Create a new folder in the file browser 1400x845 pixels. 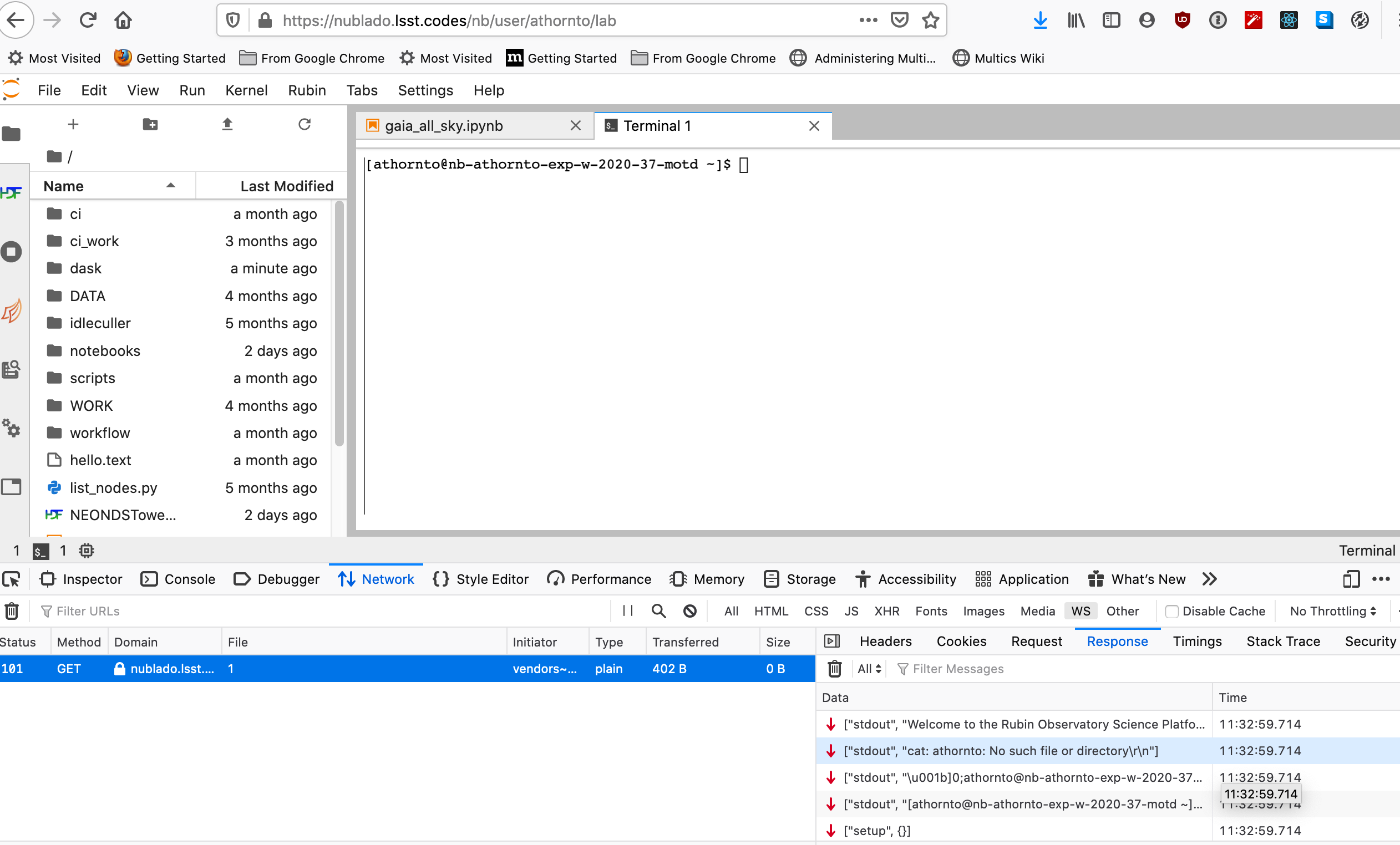[150, 124]
